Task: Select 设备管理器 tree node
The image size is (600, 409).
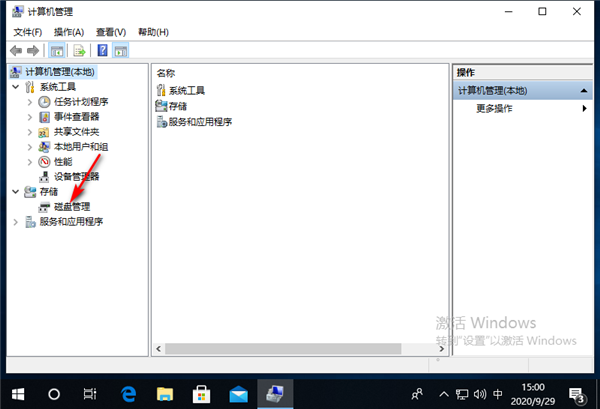Action: 76,177
